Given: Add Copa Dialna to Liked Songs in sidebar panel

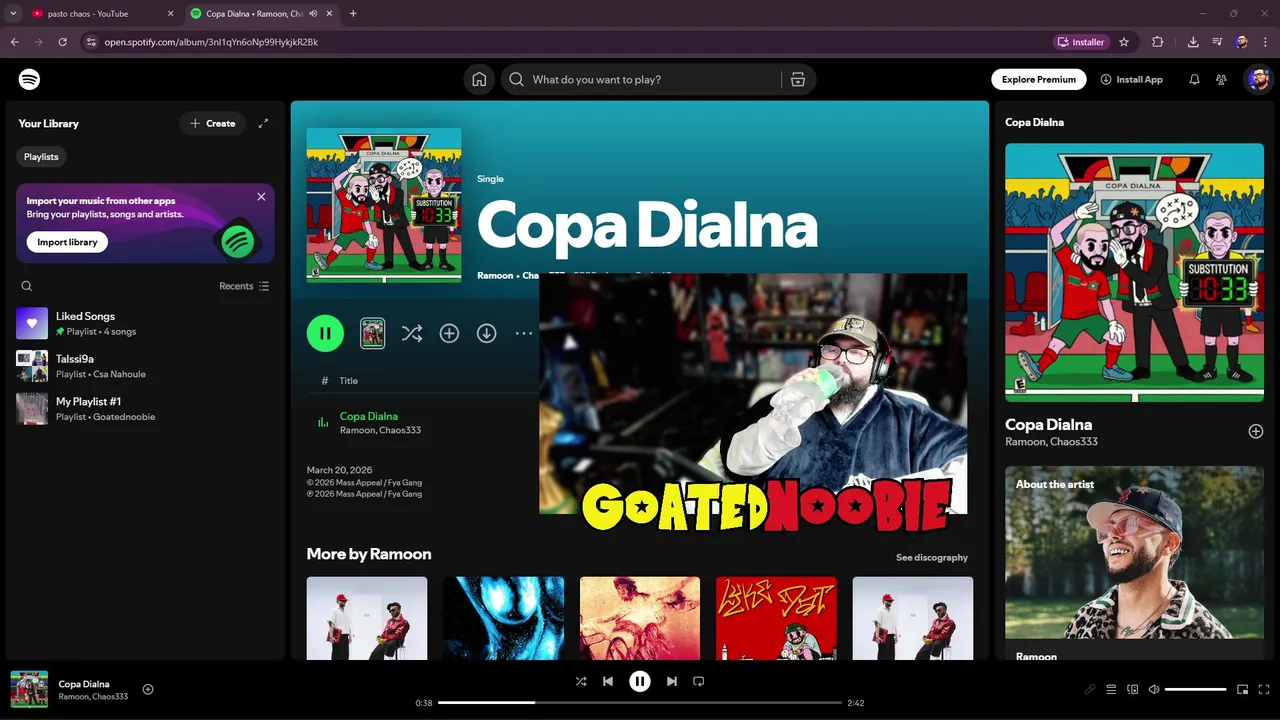Looking at the screenshot, I should tap(1256, 431).
